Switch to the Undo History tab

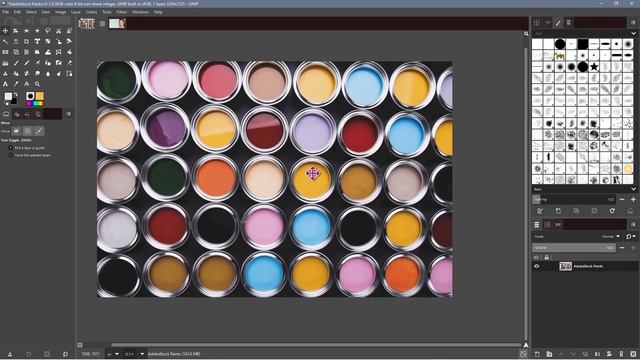tap(27, 114)
